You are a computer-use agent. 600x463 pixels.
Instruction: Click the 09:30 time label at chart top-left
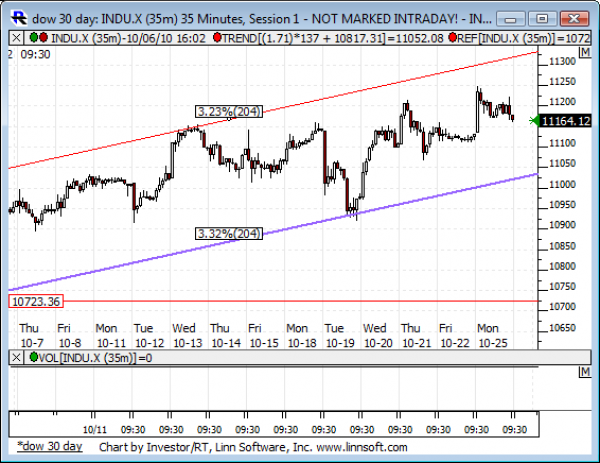35,54
